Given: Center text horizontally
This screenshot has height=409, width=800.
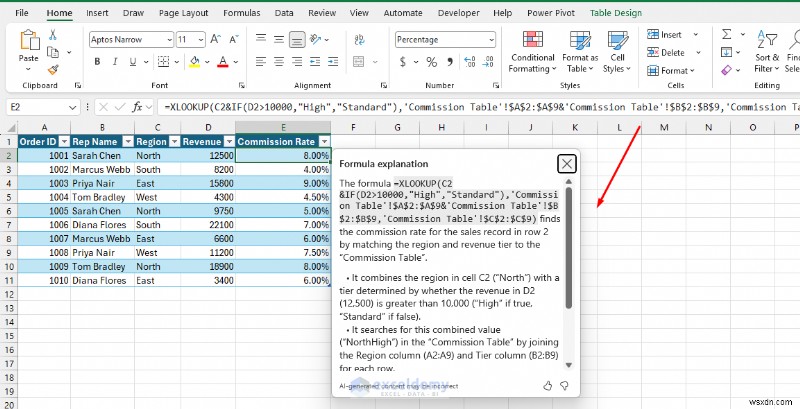Looking at the screenshot, I should point(279,62).
